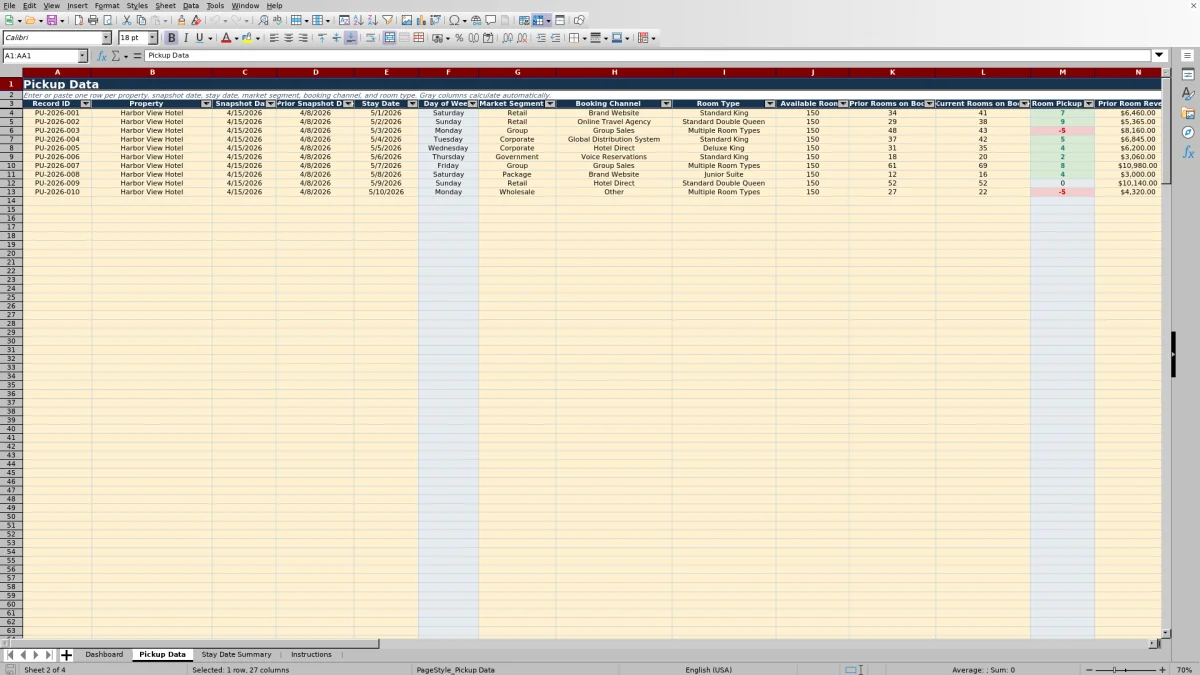Adjust the zoom slider in status bar
The image size is (1200, 675).
(x=1126, y=670)
